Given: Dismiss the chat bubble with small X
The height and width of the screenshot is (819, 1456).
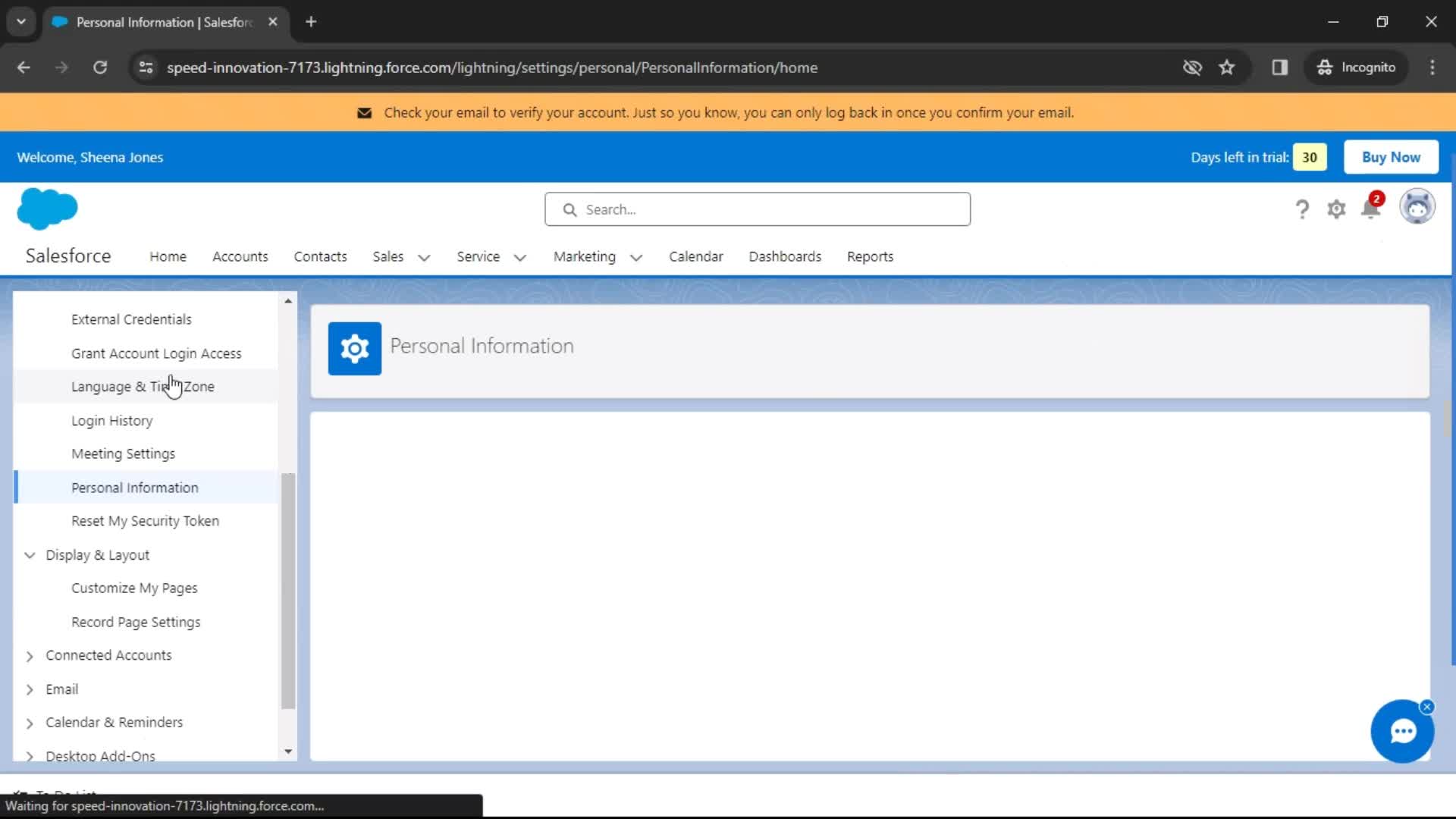Looking at the screenshot, I should click(x=1426, y=707).
